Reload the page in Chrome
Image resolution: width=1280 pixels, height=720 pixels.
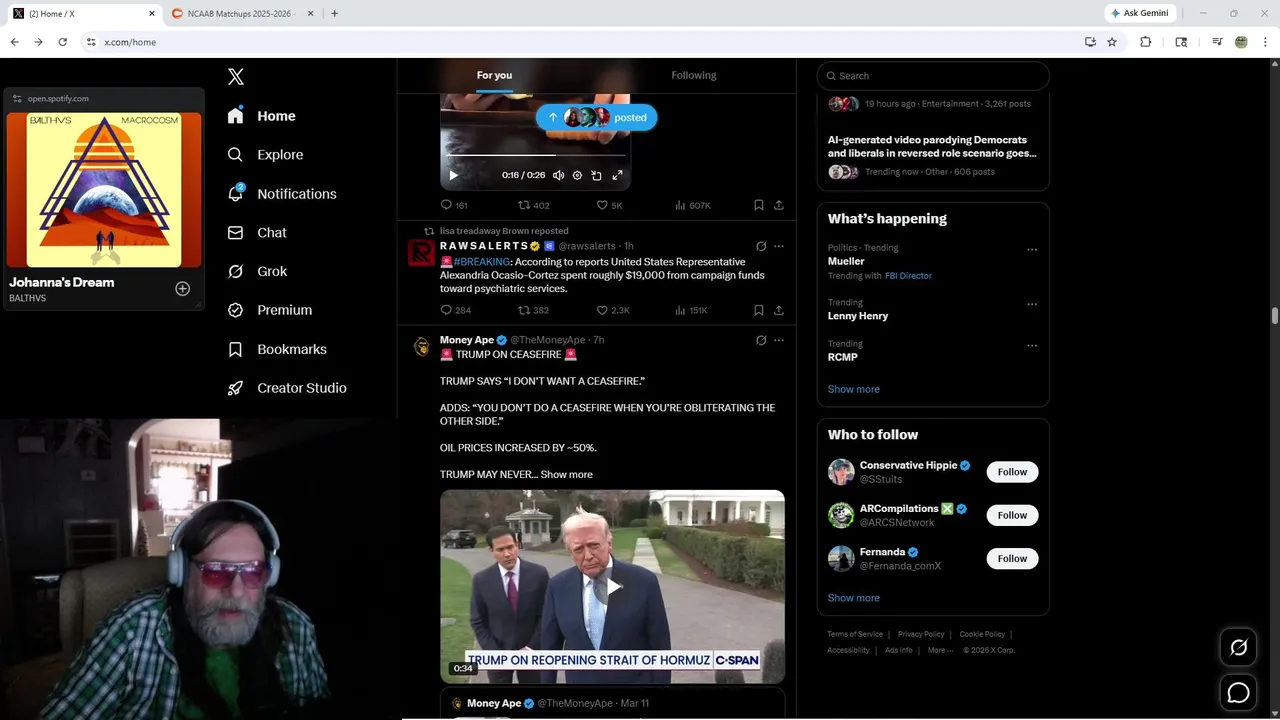point(63,42)
